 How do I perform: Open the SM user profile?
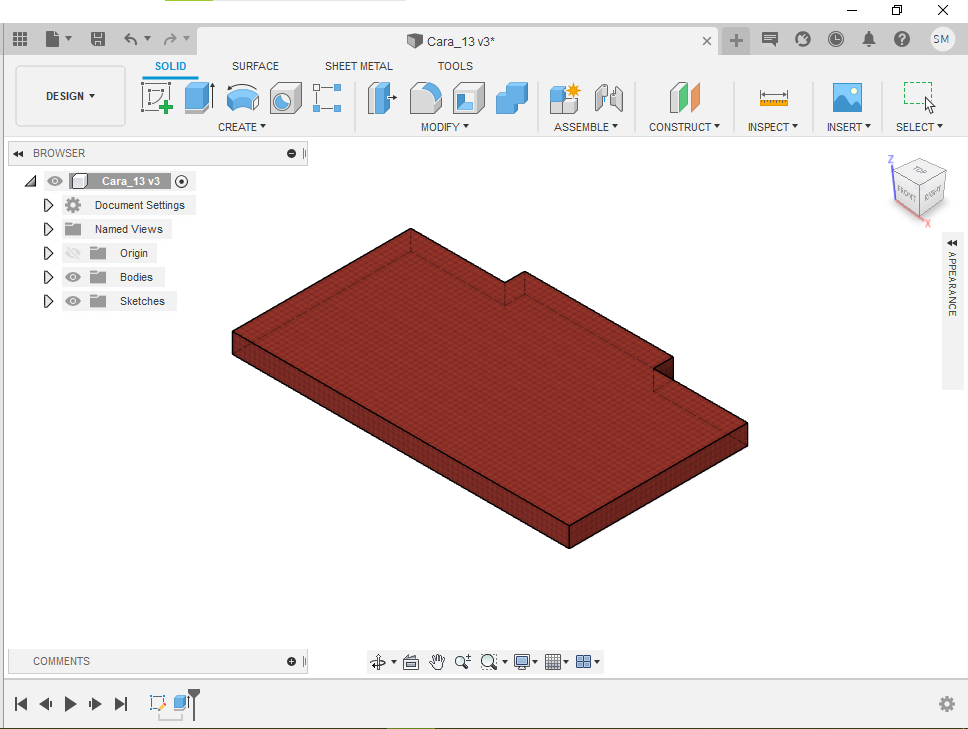[x=941, y=40]
